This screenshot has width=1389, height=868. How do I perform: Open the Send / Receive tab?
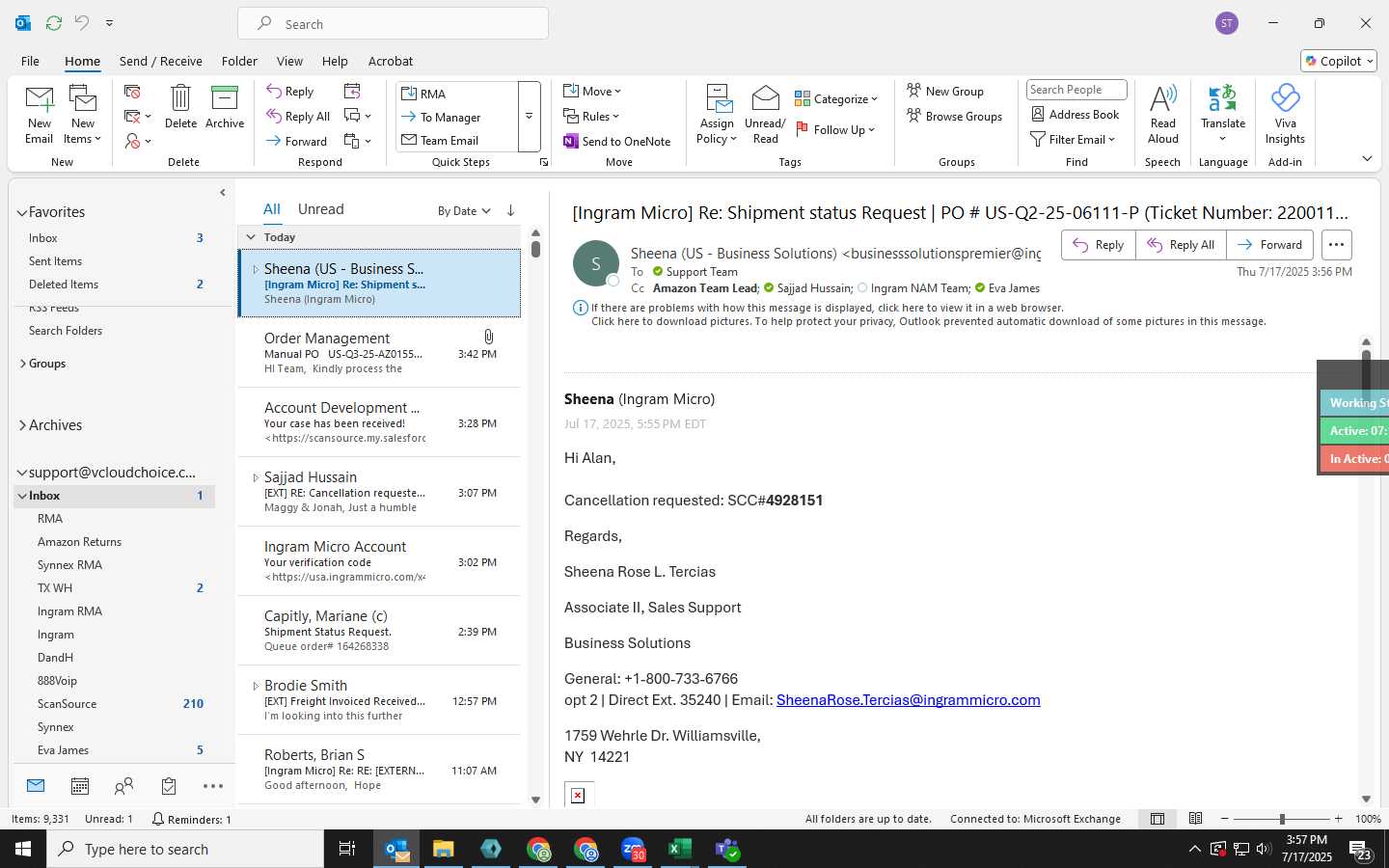(x=161, y=61)
